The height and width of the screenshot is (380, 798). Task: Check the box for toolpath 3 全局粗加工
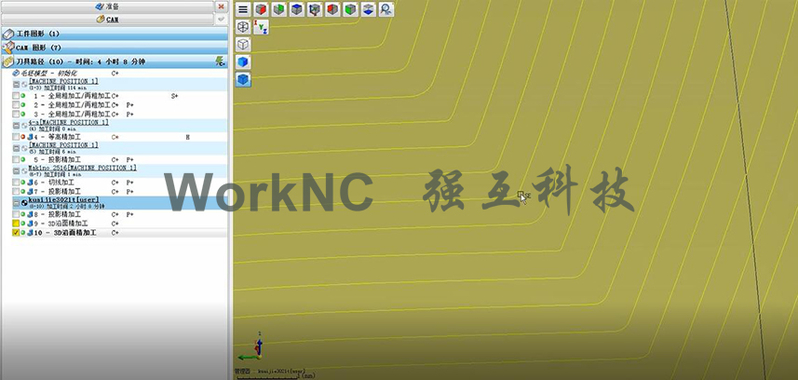pyautogui.click(x=16, y=114)
